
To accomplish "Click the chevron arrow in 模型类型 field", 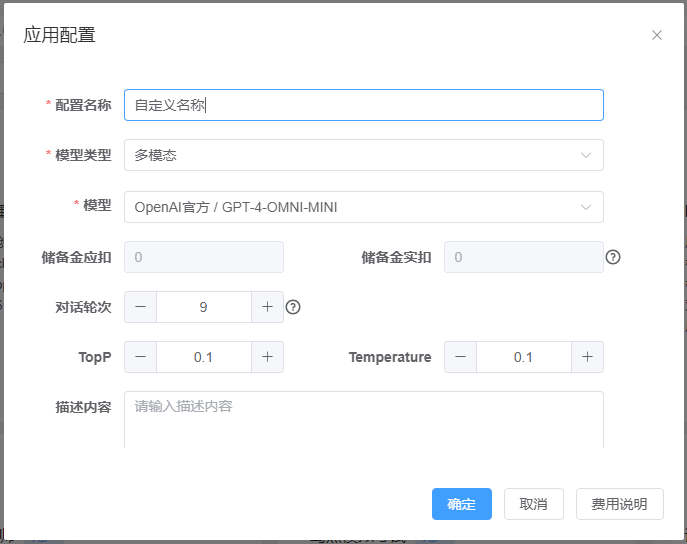I will 586,155.
